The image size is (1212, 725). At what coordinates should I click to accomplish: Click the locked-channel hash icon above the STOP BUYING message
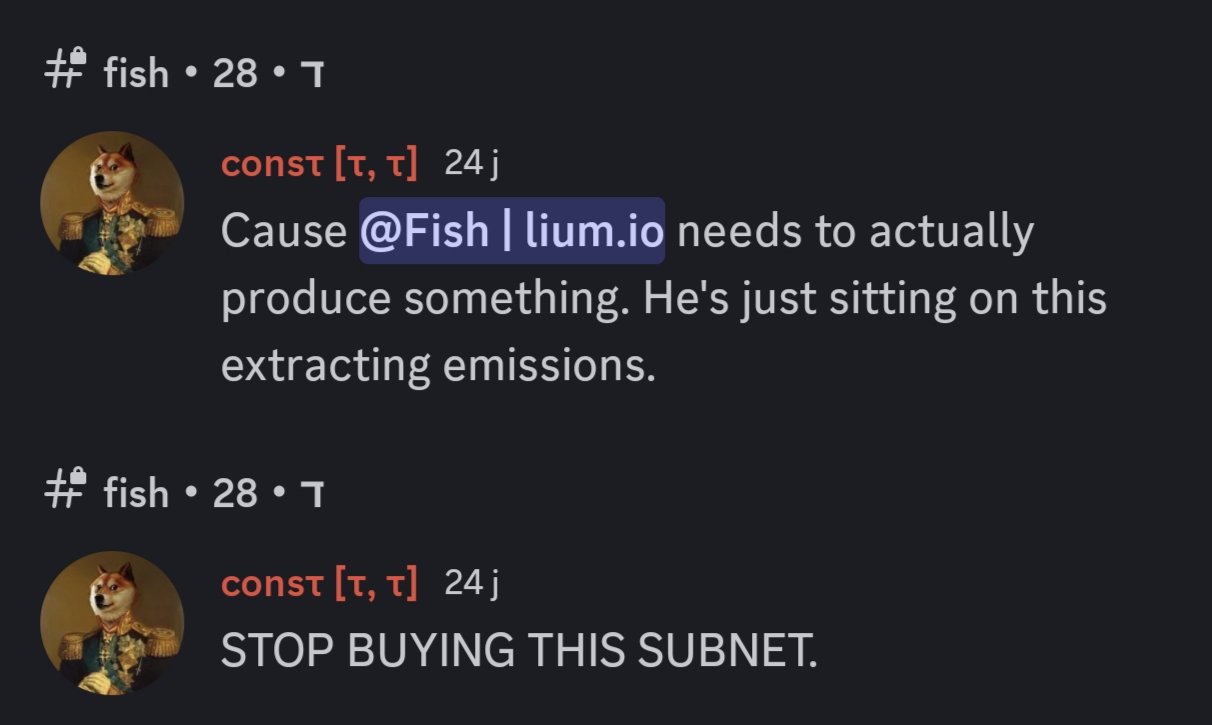(68, 491)
